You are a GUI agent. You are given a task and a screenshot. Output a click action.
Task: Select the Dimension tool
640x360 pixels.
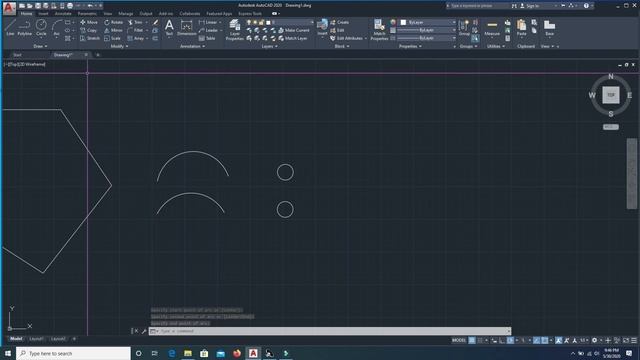(x=187, y=28)
